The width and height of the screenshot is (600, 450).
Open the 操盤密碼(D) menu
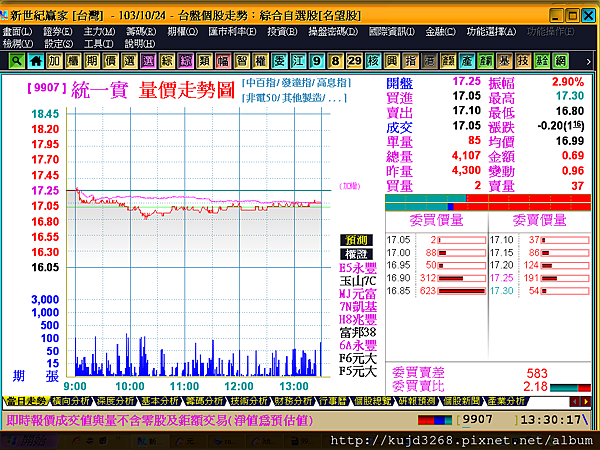[x=333, y=32]
